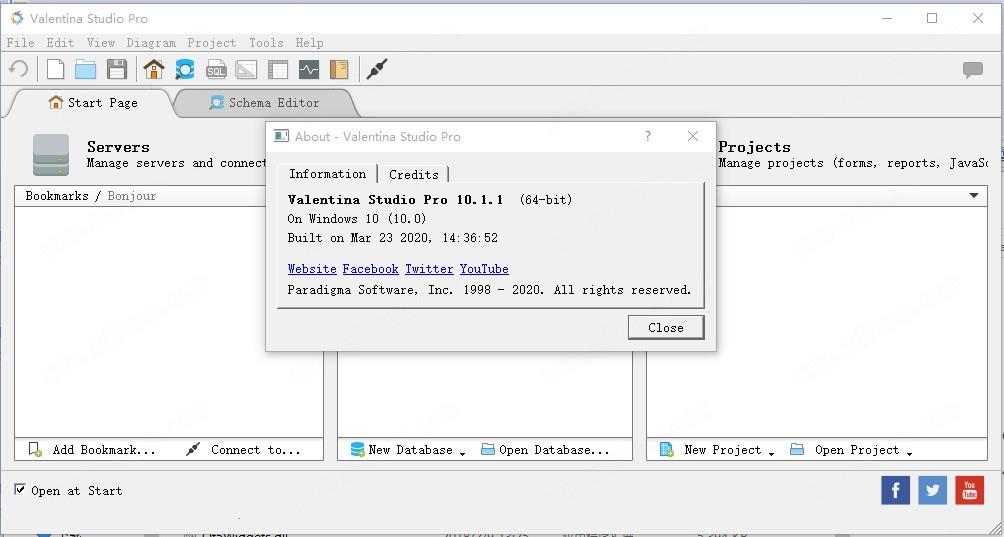Open the feedback speech bubble icon

[973, 69]
